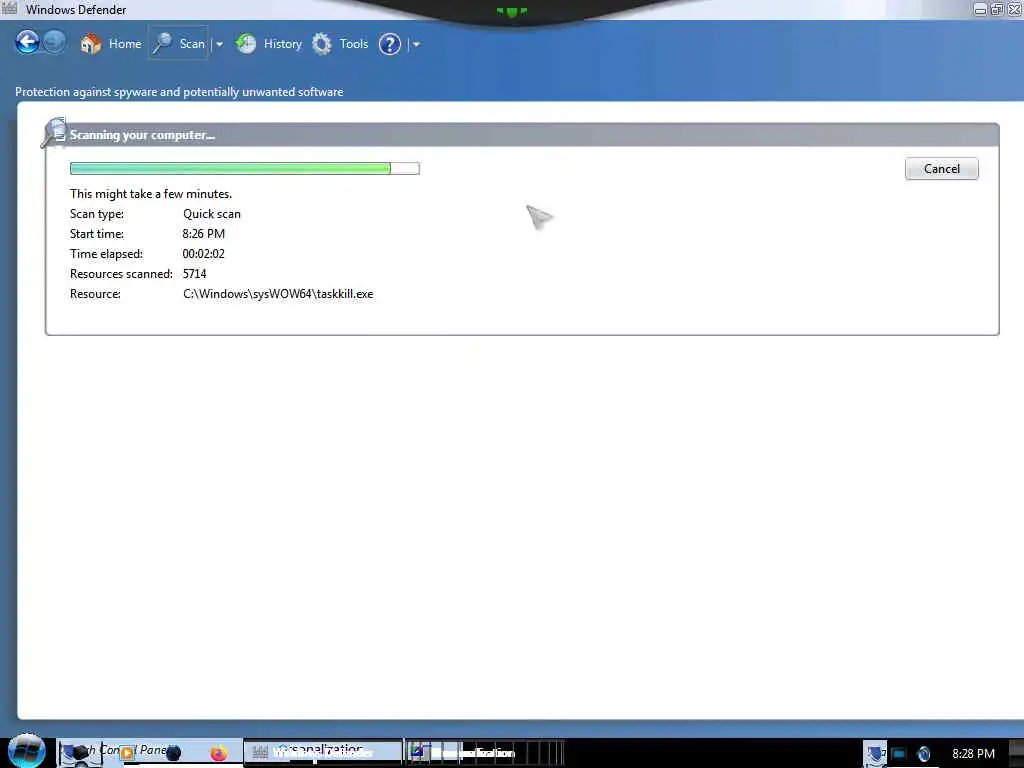
Task: Restore down the Windows Defender window
Action: [997, 9]
